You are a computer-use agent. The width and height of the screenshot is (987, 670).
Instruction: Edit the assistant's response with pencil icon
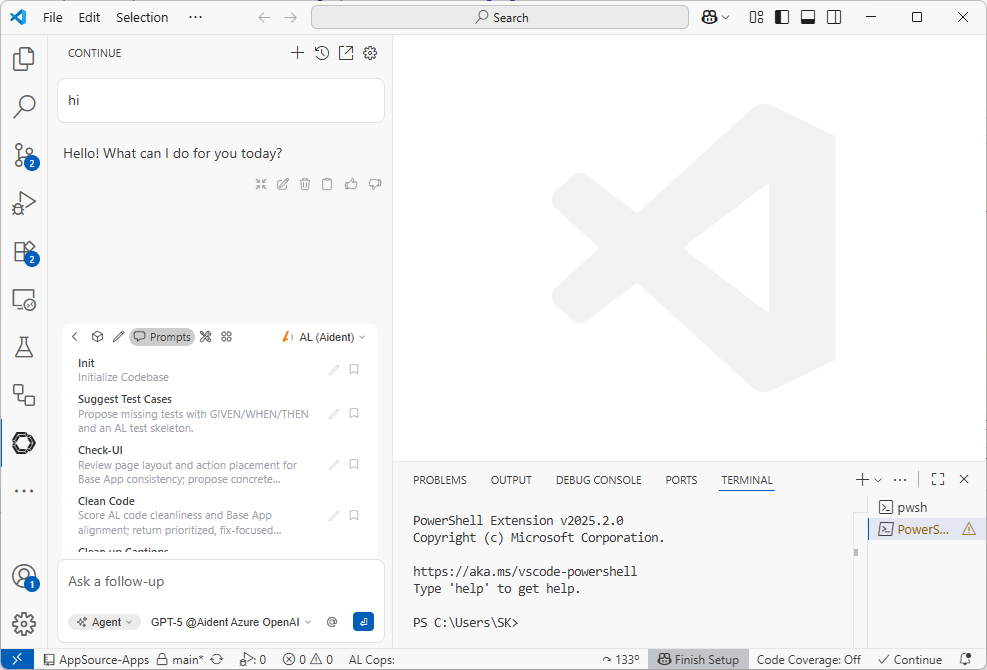pyautogui.click(x=282, y=184)
